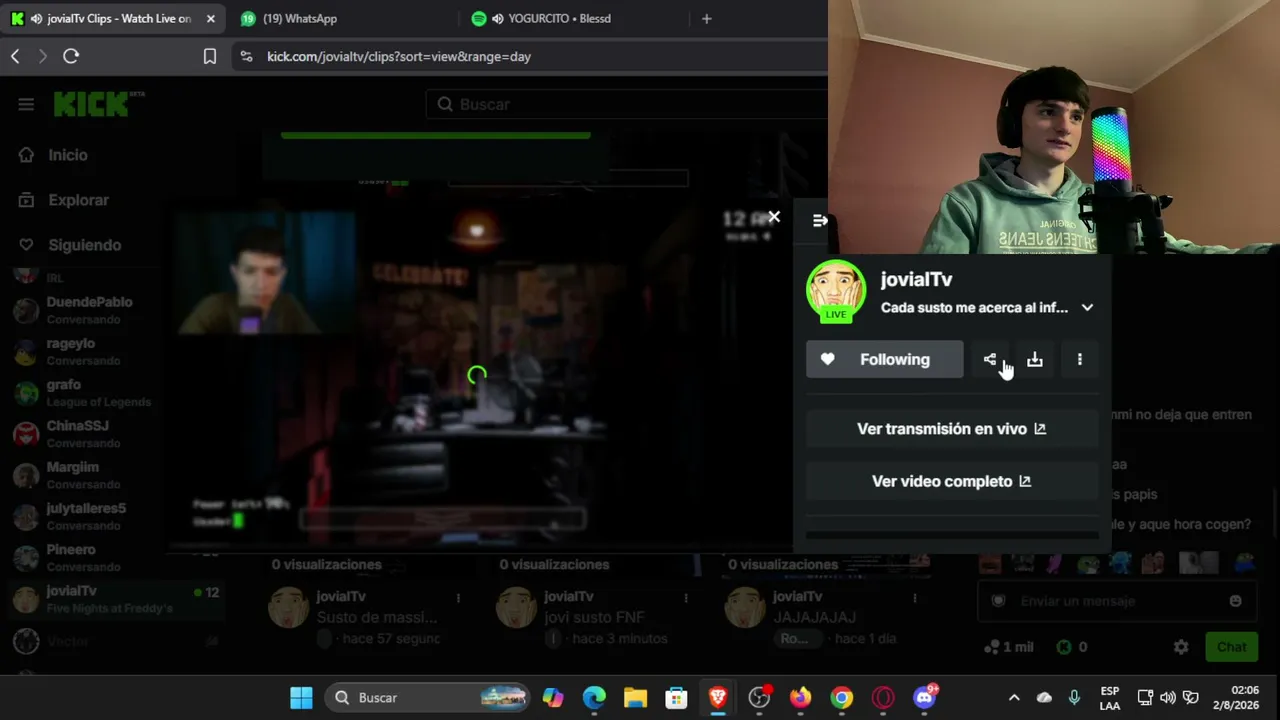Open rageylo channel in sidebar

click(115, 351)
